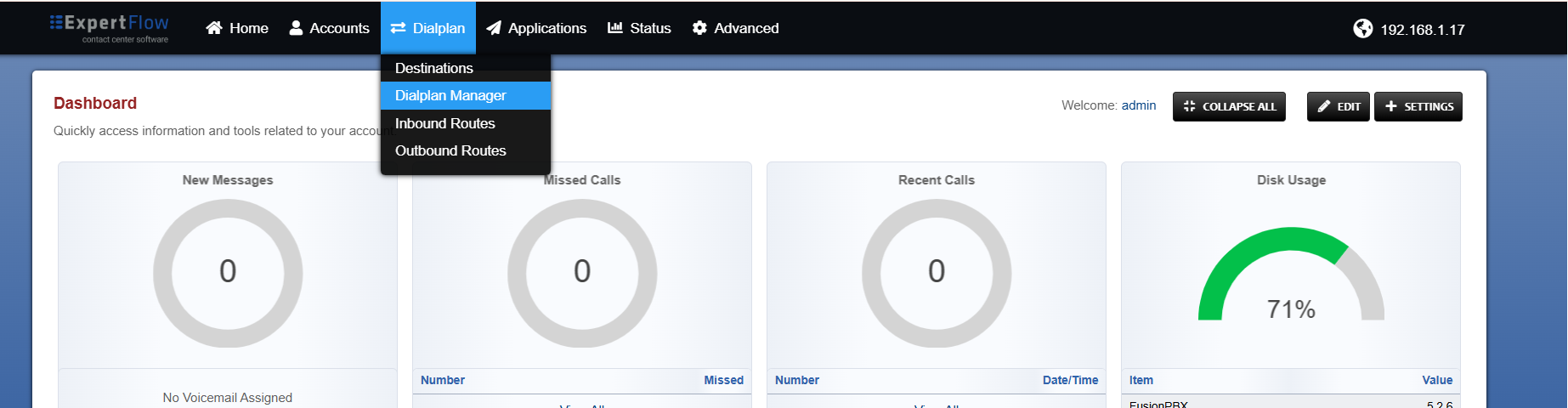The width and height of the screenshot is (1568, 408).
Task: Click the Disk Usage 71% gauge
Action: pyautogui.click(x=1291, y=274)
